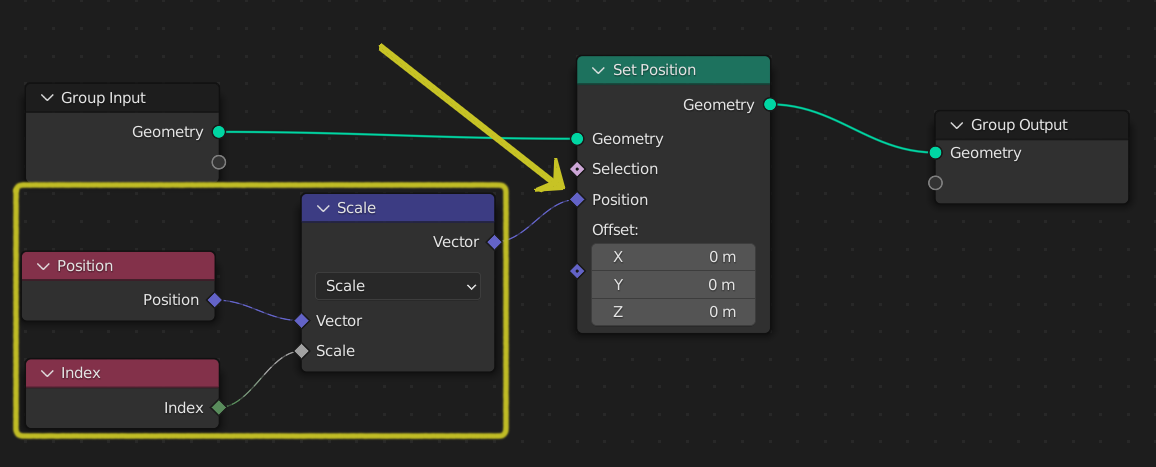Click the Offset Y value field

pyautogui.click(x=673, y=285)
